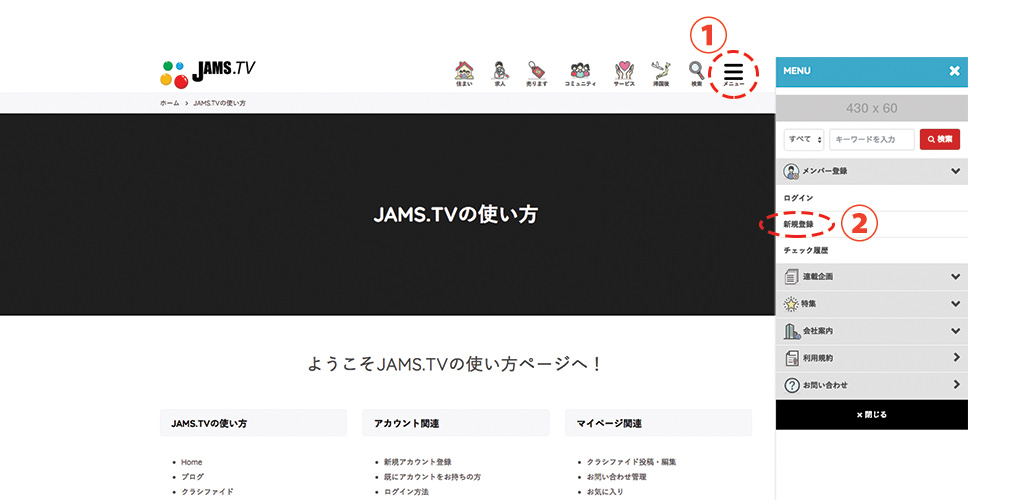Click the 特集 star icon
Image resolution: width=1024 pixels, height=500 pixels.
[791, 304]
